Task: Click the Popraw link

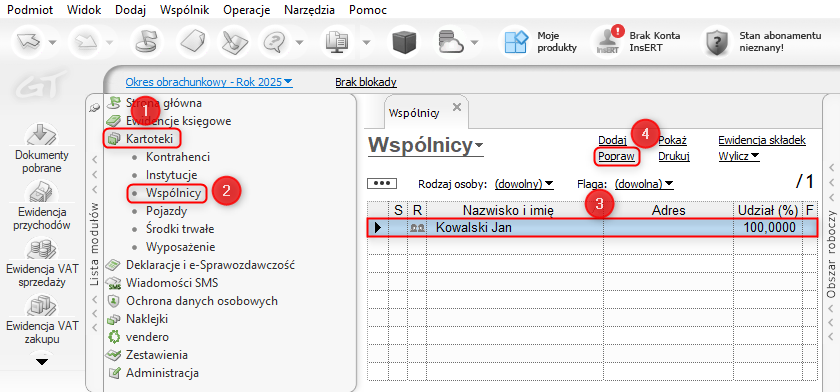Action: coord(617,156)
